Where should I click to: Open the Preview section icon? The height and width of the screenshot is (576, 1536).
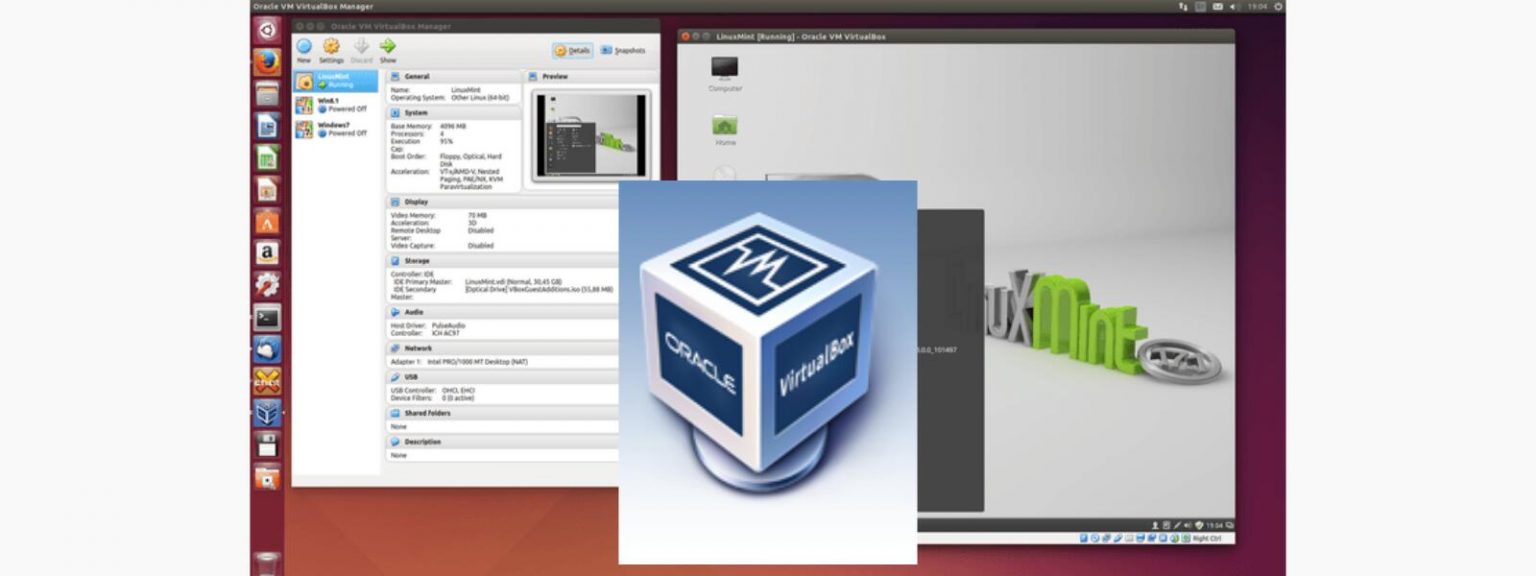(x=531, y=76)
